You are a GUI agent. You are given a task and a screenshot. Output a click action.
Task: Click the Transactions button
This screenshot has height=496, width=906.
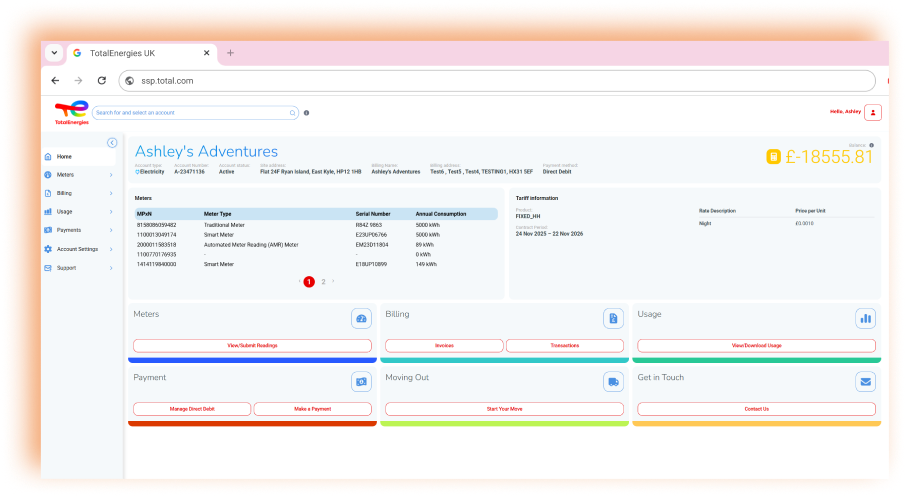565,346
